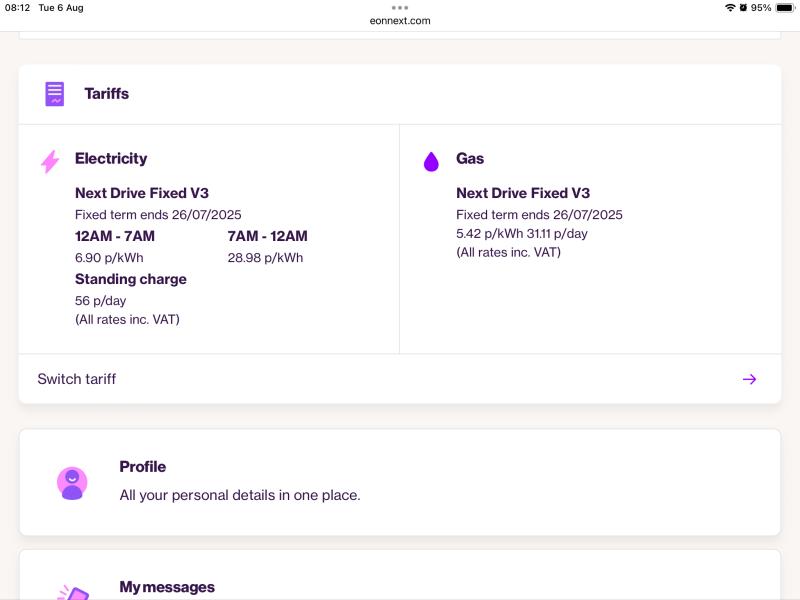The height and width of the screenshot is (600, 800).
Task: Click the Electricity Next Drive Fixed V3 title
Action: tap(142, 193)
